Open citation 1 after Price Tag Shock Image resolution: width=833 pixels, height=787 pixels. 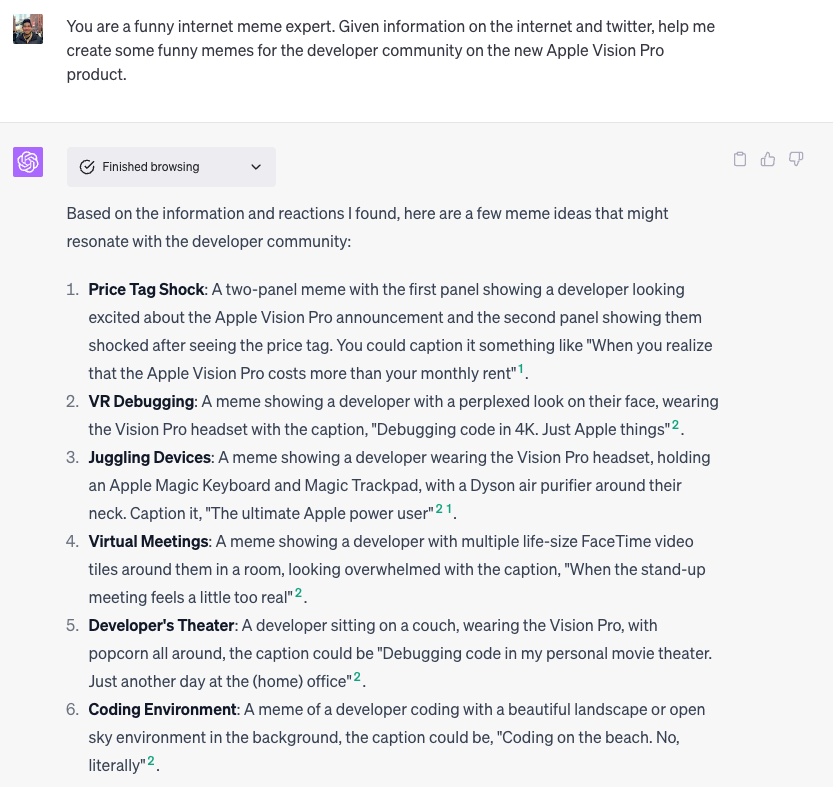[x=521, y=368]
